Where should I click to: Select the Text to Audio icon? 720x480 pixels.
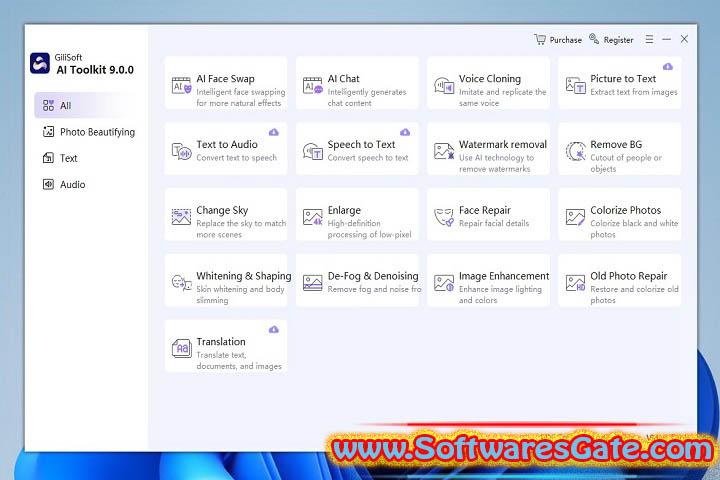pos(181,151)
